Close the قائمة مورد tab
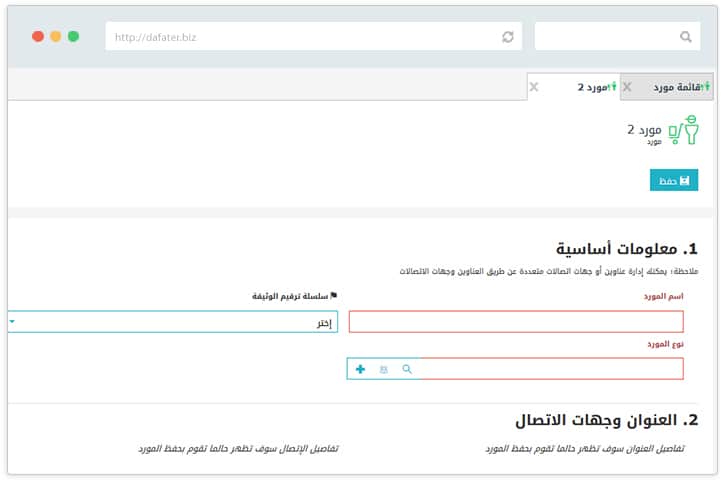The height and width of the screenshot is (485, 725). click(x=627, y=87)
